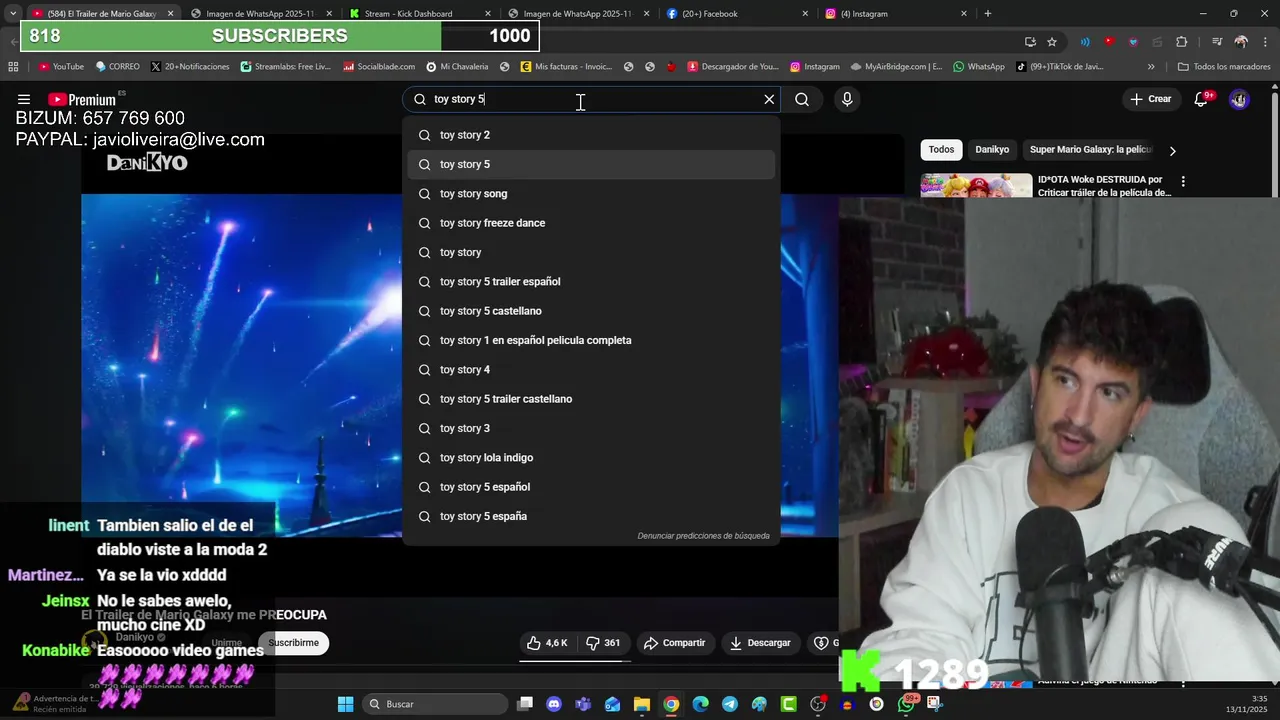
Task: Click the Descargar download button
Action: (x=760, y=643)
